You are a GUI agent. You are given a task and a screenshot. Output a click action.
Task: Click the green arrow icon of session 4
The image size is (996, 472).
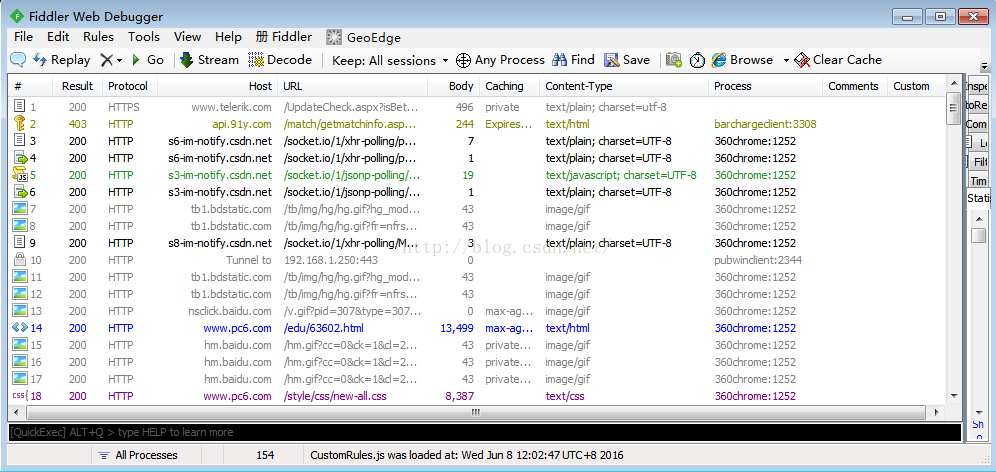[20, 158]
